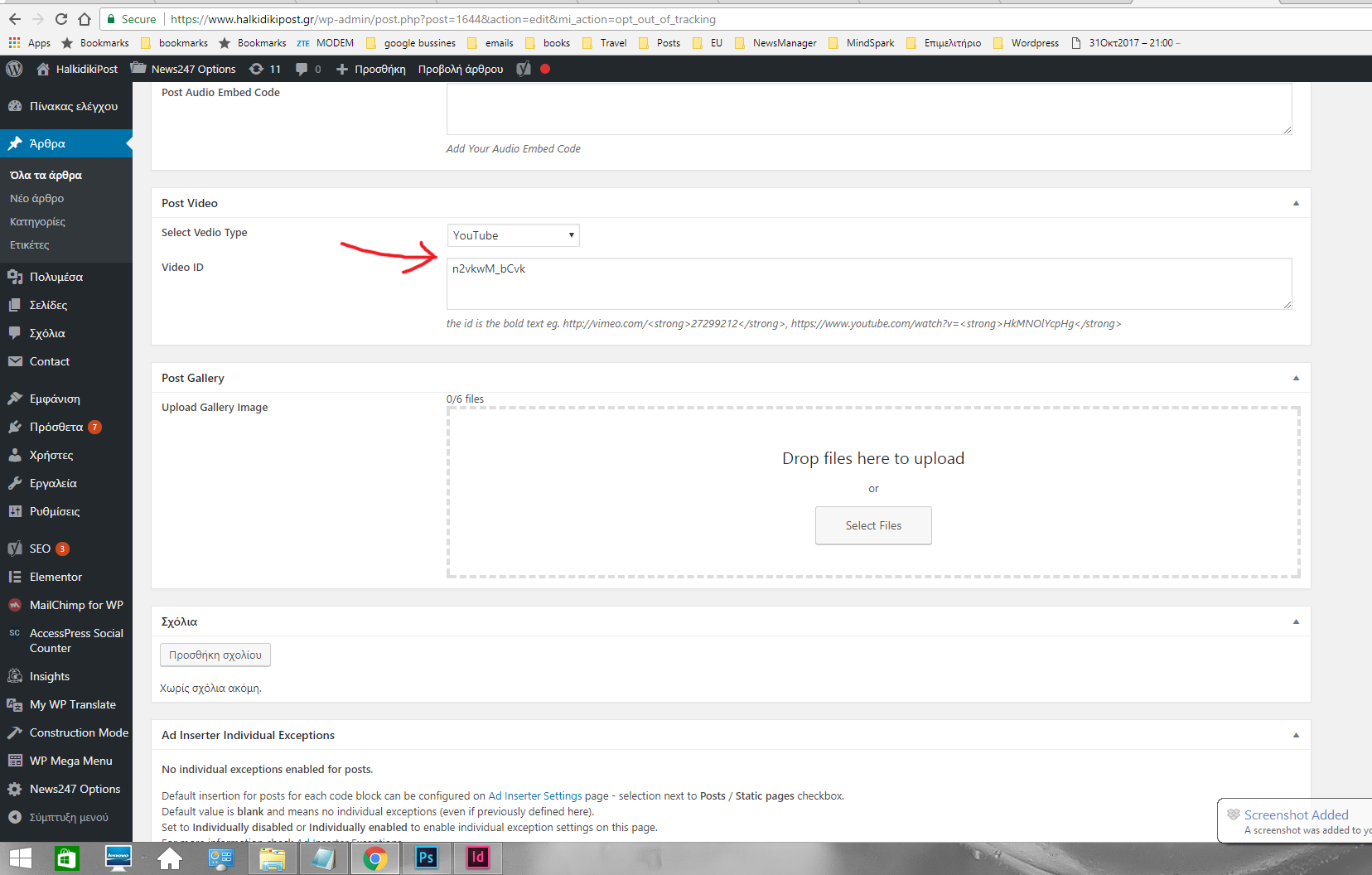Click the updates icon showing 11
This screenshot has width=1372, height=875.
coord(265,69)
